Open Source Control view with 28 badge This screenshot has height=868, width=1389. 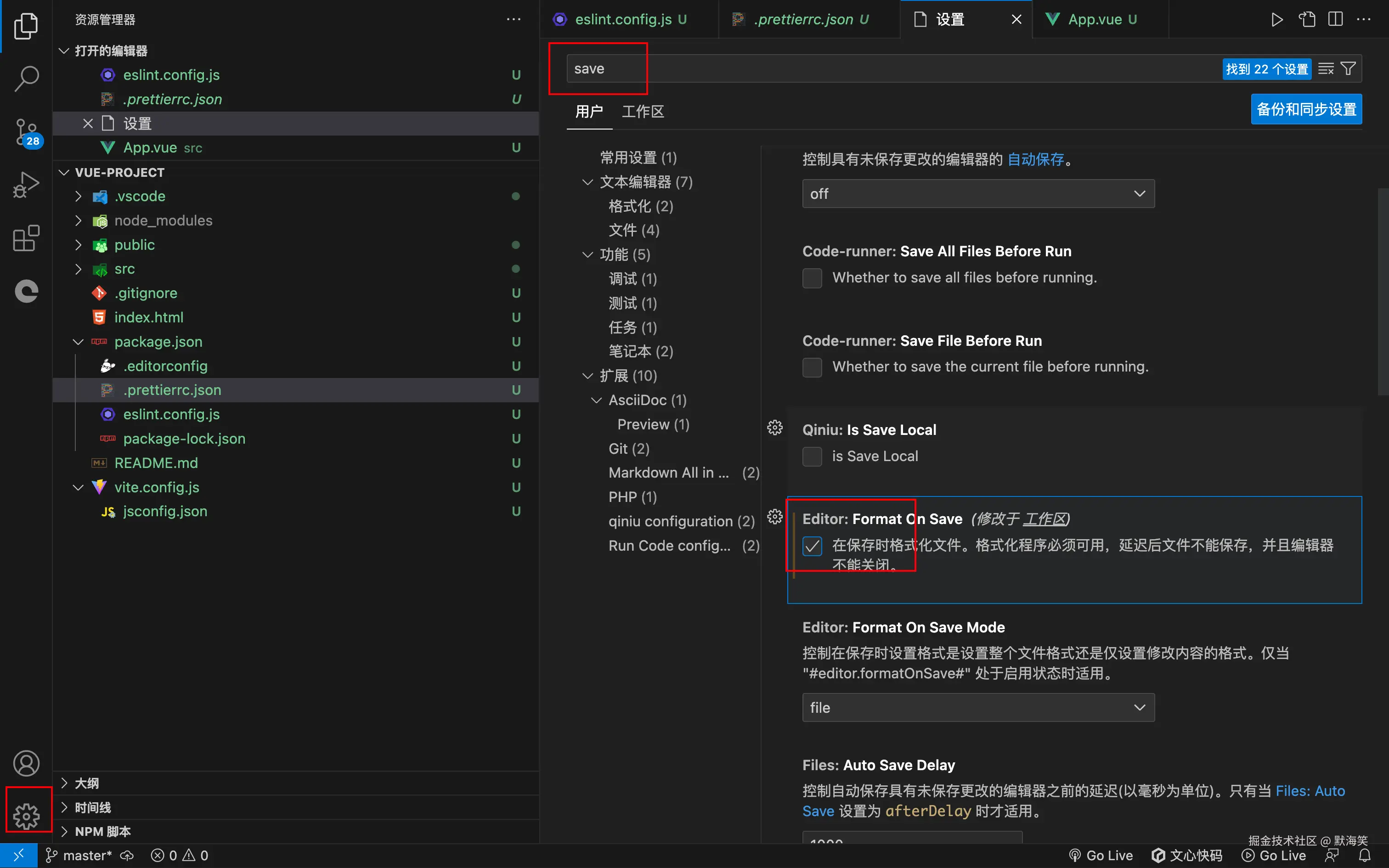pos(26,131)
